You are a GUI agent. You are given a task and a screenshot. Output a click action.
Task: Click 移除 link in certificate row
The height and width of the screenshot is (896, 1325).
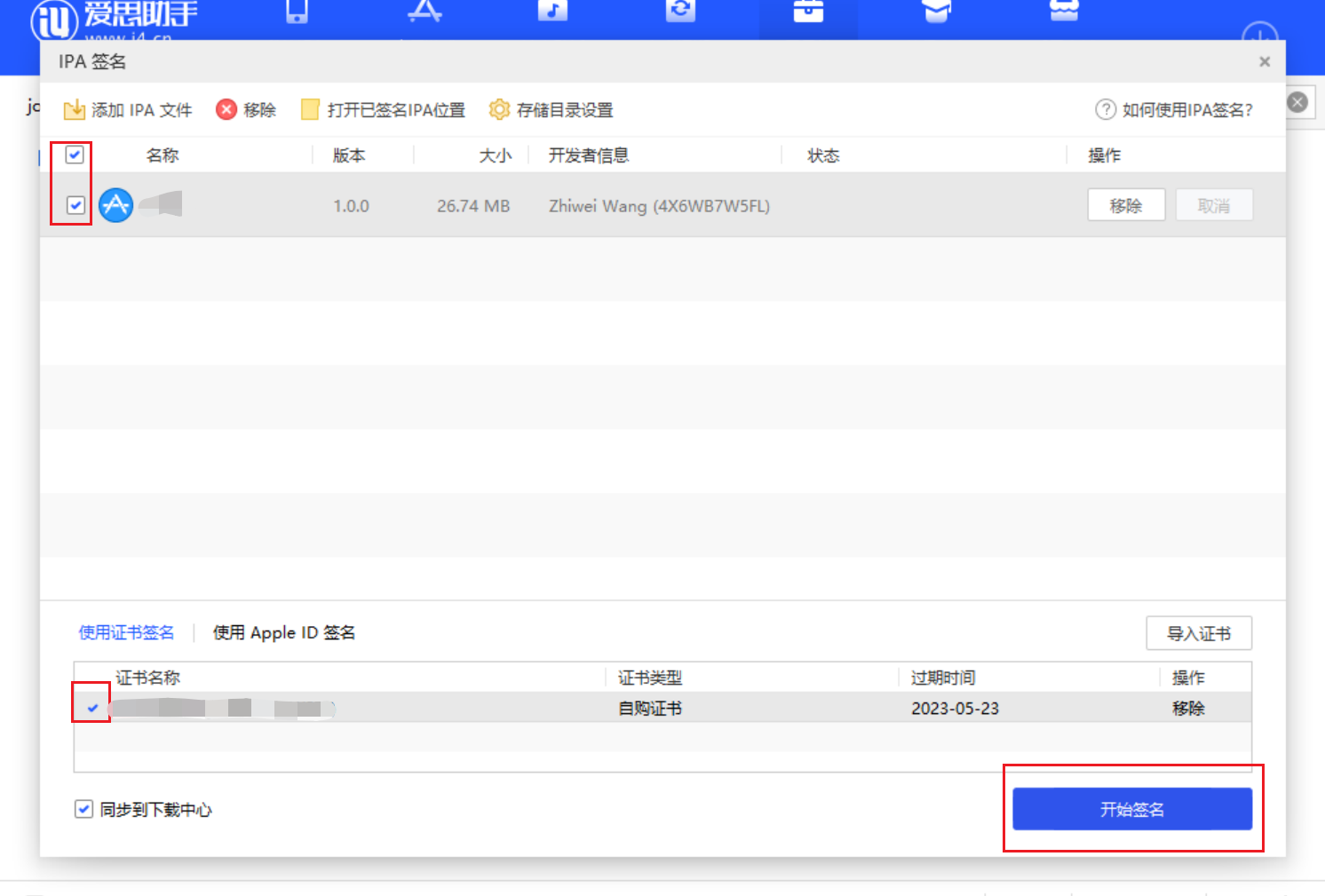1188,708
